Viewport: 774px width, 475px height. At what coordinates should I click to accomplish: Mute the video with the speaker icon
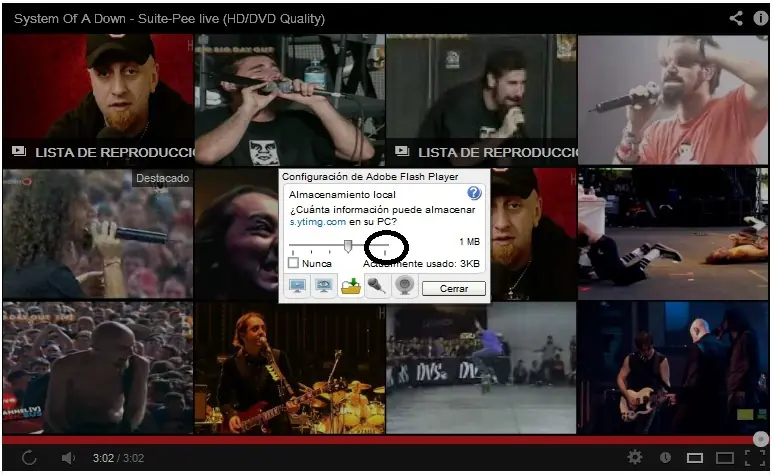click(68, 458)
